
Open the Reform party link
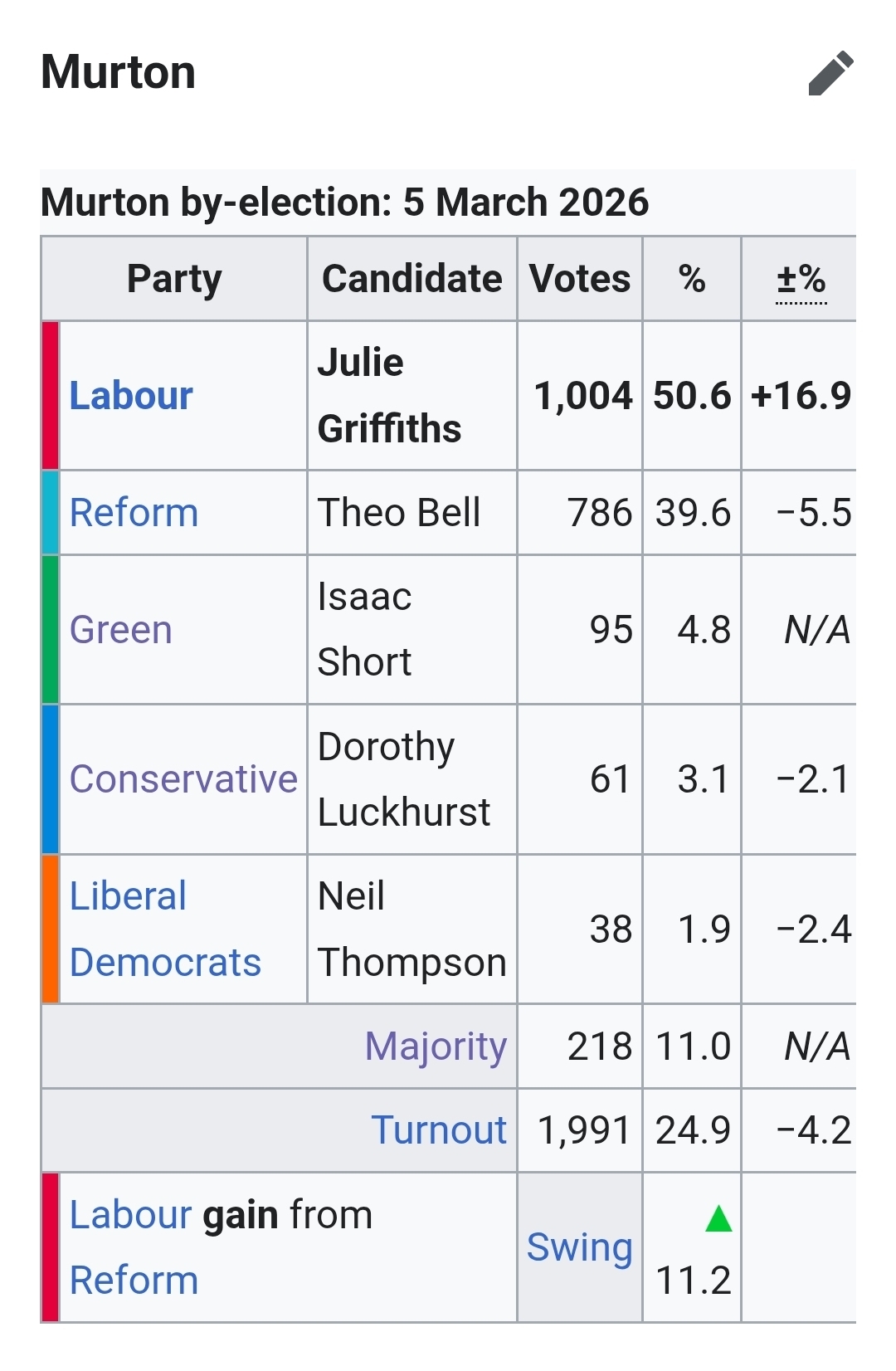(134, 513)
